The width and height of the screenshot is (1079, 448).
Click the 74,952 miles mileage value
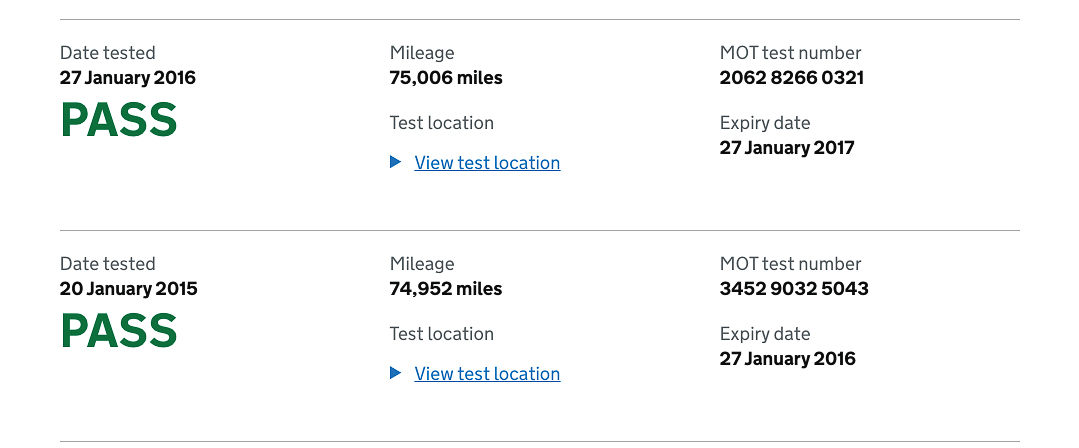click(x=446, y=288)
